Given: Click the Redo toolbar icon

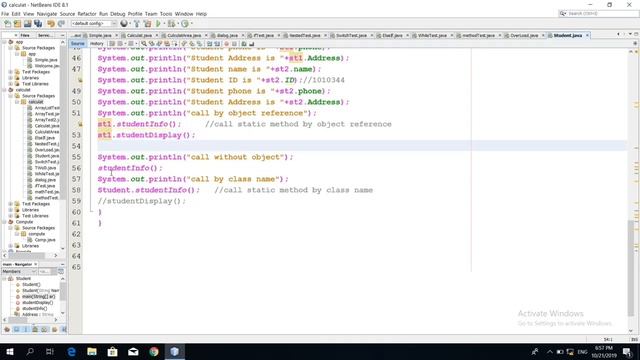Looking at the screenshot, I should pos(61,24).
